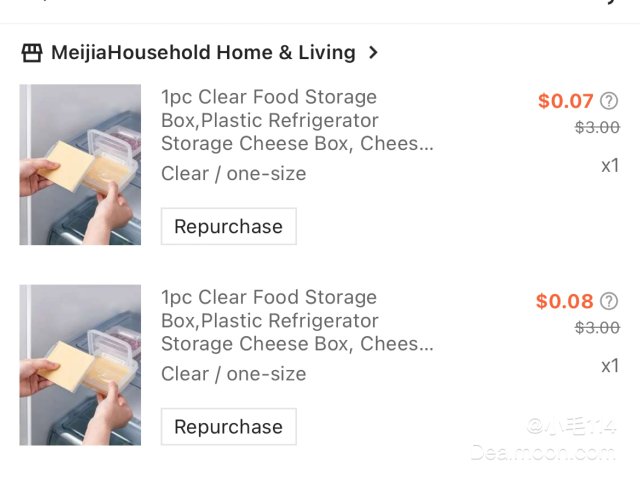Show price help next to $0.08
The width and height of the screenshot is (640, 480).
609,301
